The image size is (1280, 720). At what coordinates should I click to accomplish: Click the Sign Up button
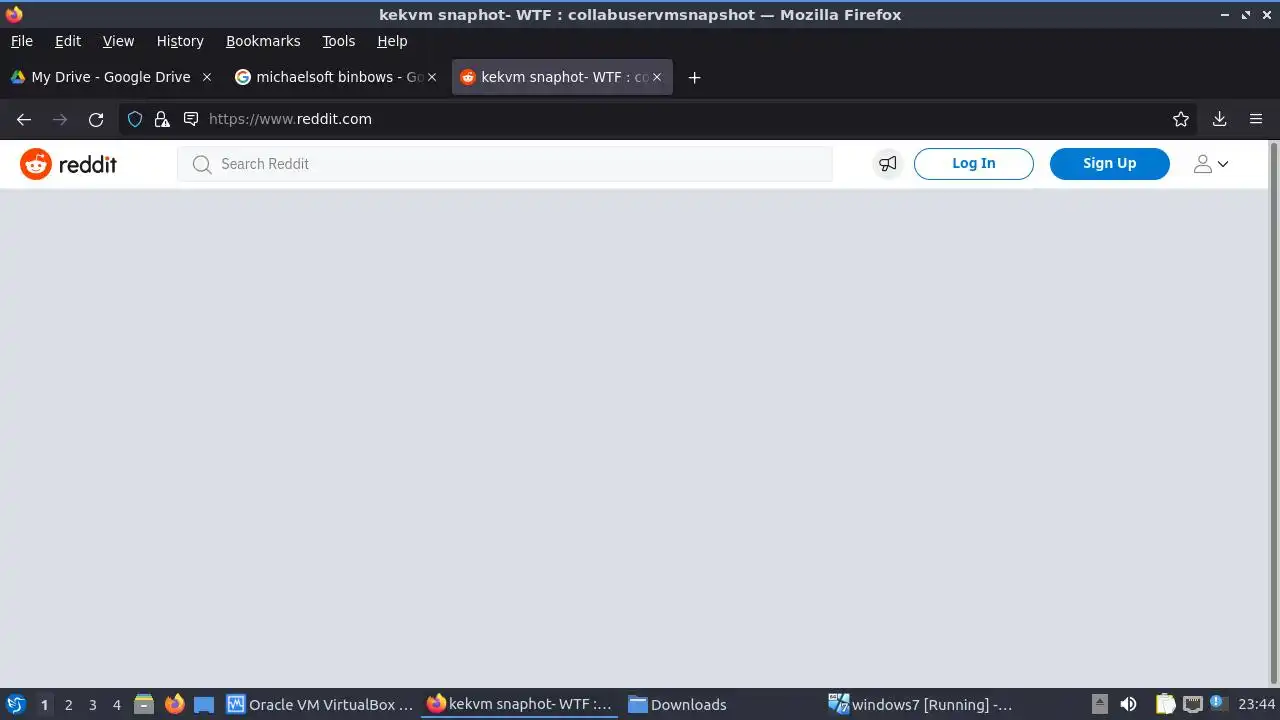pos(1109,164)
